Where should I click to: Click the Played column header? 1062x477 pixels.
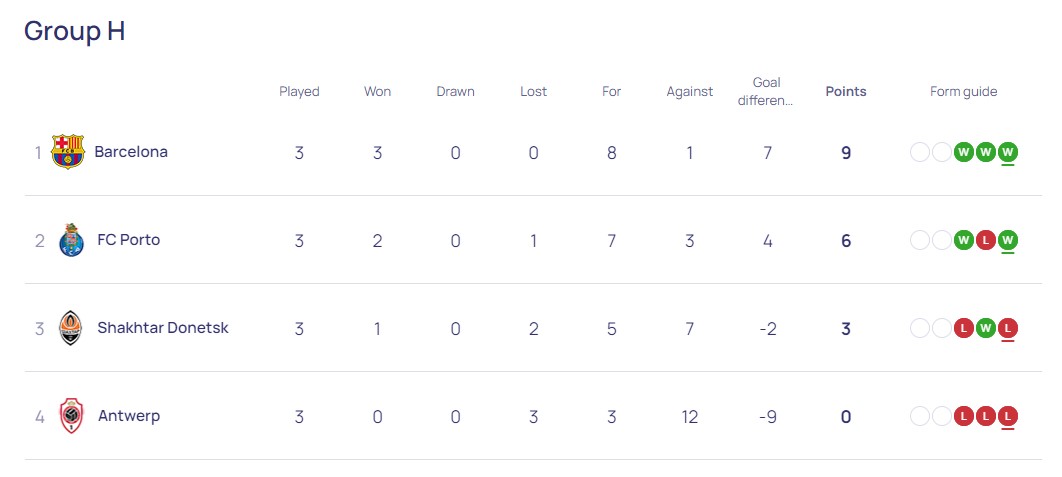(x=299, y=91)
